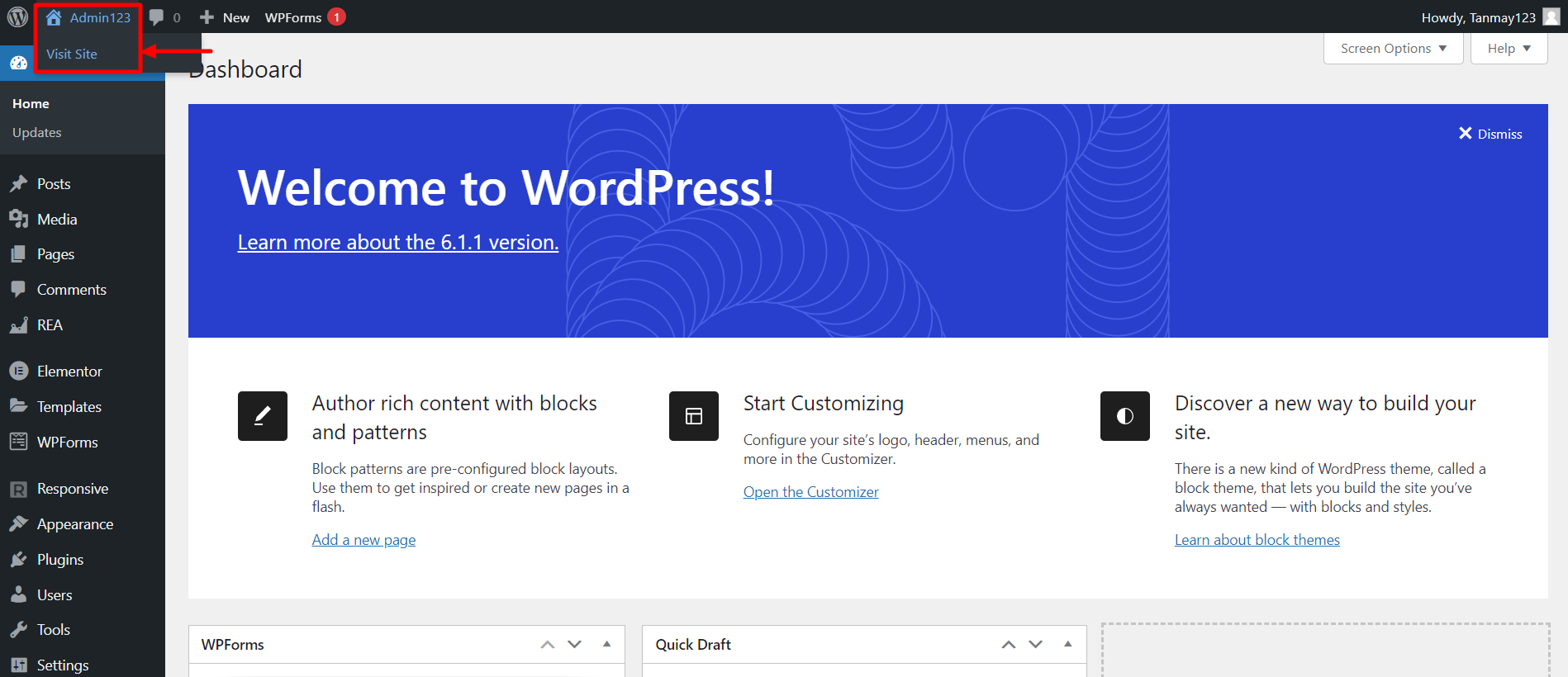The image size is (1568, 677).
Task: Click Learn more about the 6.1.1 version
Action: point(398,242)
